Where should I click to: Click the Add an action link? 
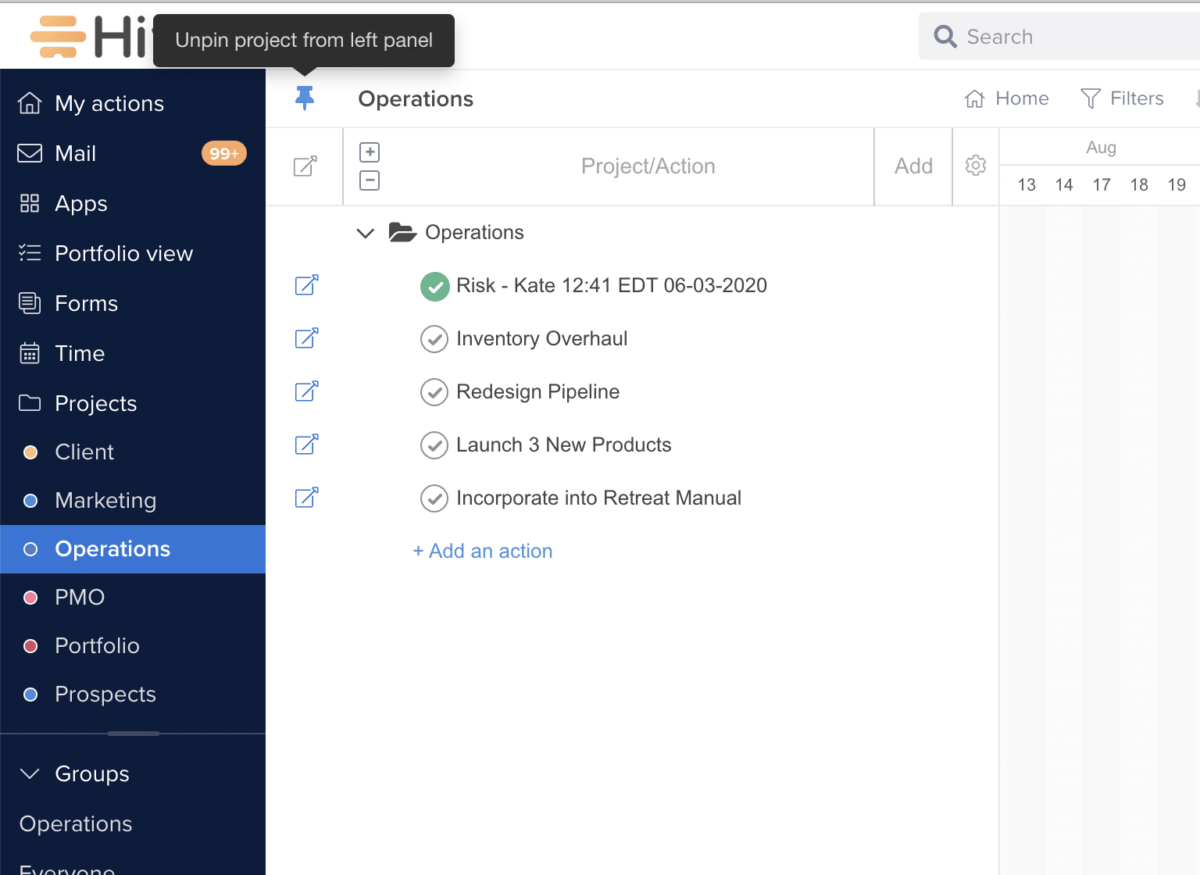tap(483, 551)
